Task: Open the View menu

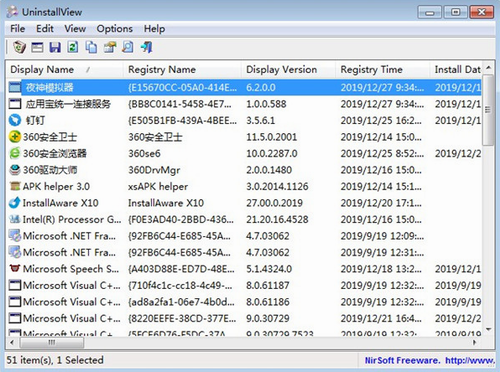Action: coord(75,29)
